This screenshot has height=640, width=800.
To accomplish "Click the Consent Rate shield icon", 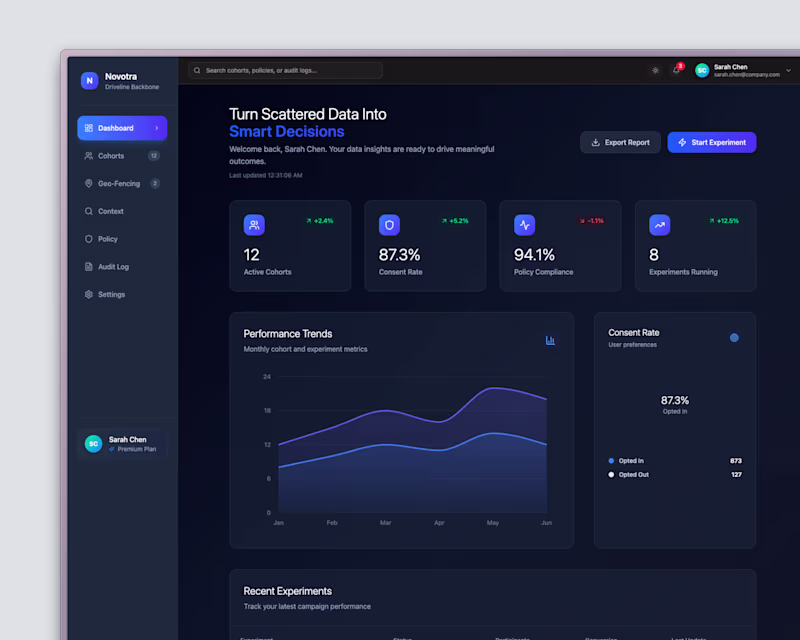I will coord(389,225).
